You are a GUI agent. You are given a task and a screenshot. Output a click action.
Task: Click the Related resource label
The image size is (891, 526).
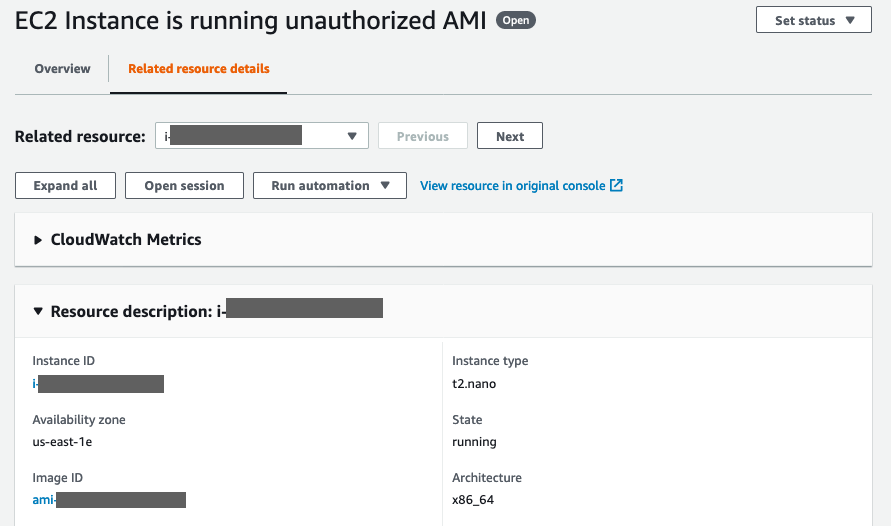[x=80, y=136]
